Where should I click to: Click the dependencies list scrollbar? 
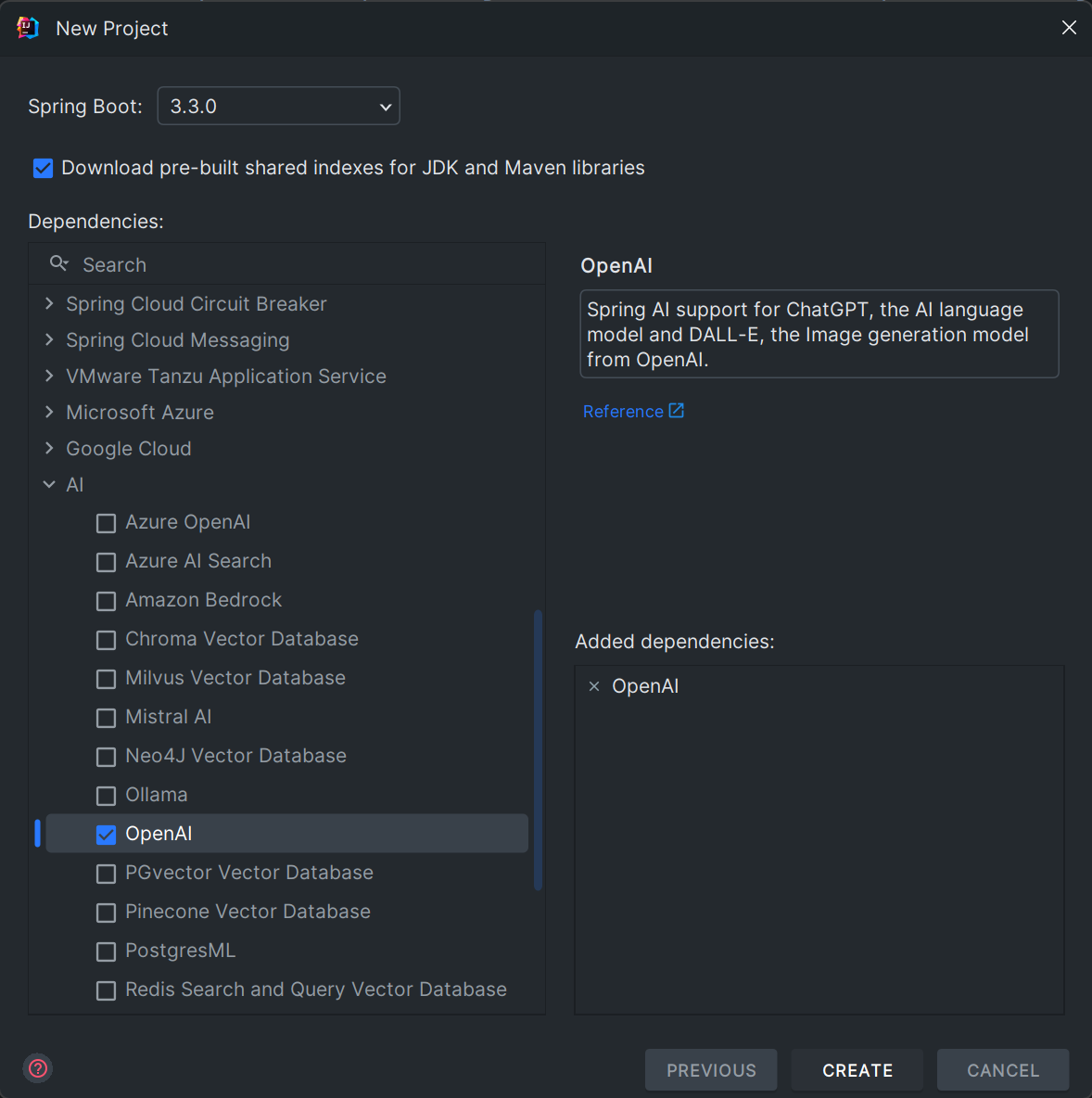point(538,749)
